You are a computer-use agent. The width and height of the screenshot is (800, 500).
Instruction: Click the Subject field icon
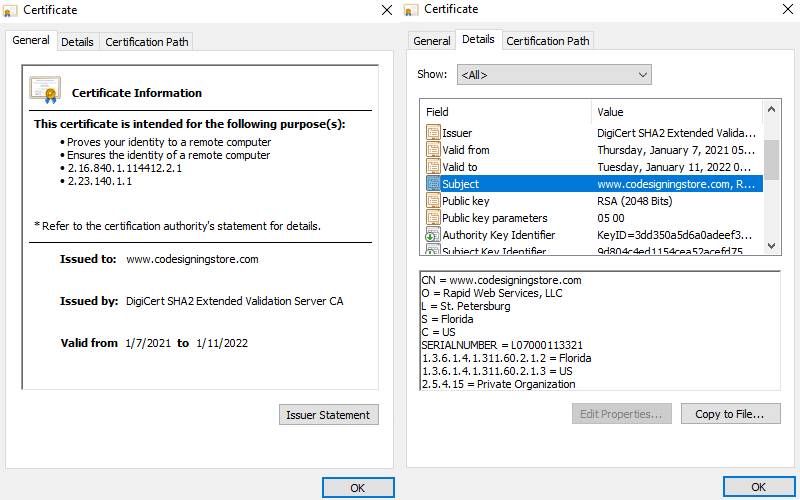[x=433, y=184]
